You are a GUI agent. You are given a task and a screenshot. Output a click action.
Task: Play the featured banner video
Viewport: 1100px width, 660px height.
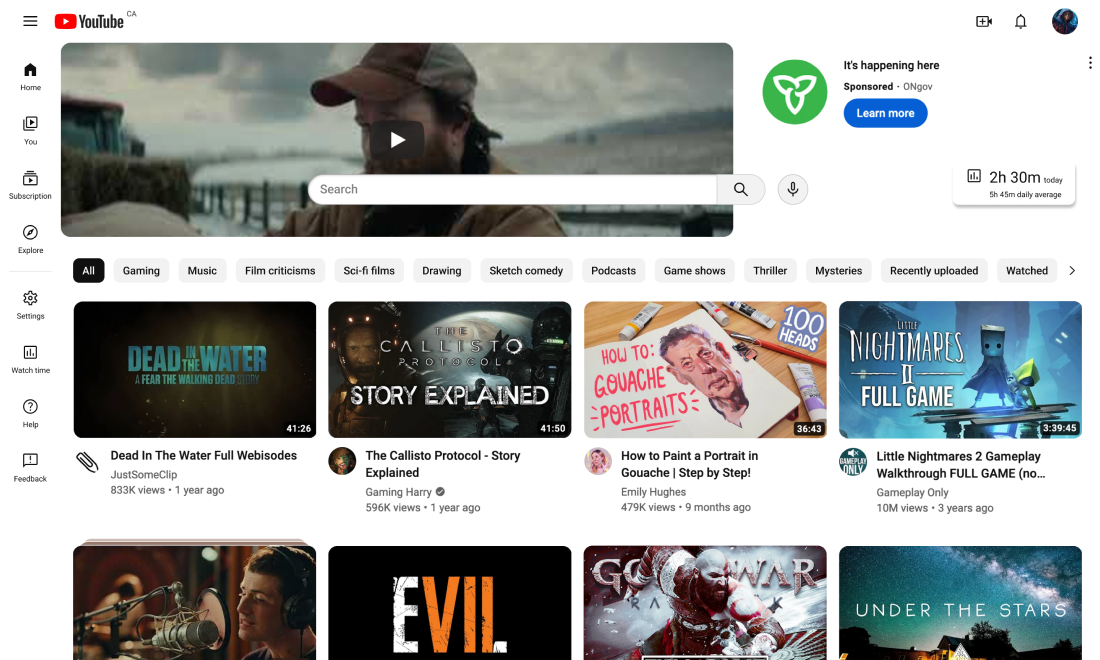click(x=397, y=140)
